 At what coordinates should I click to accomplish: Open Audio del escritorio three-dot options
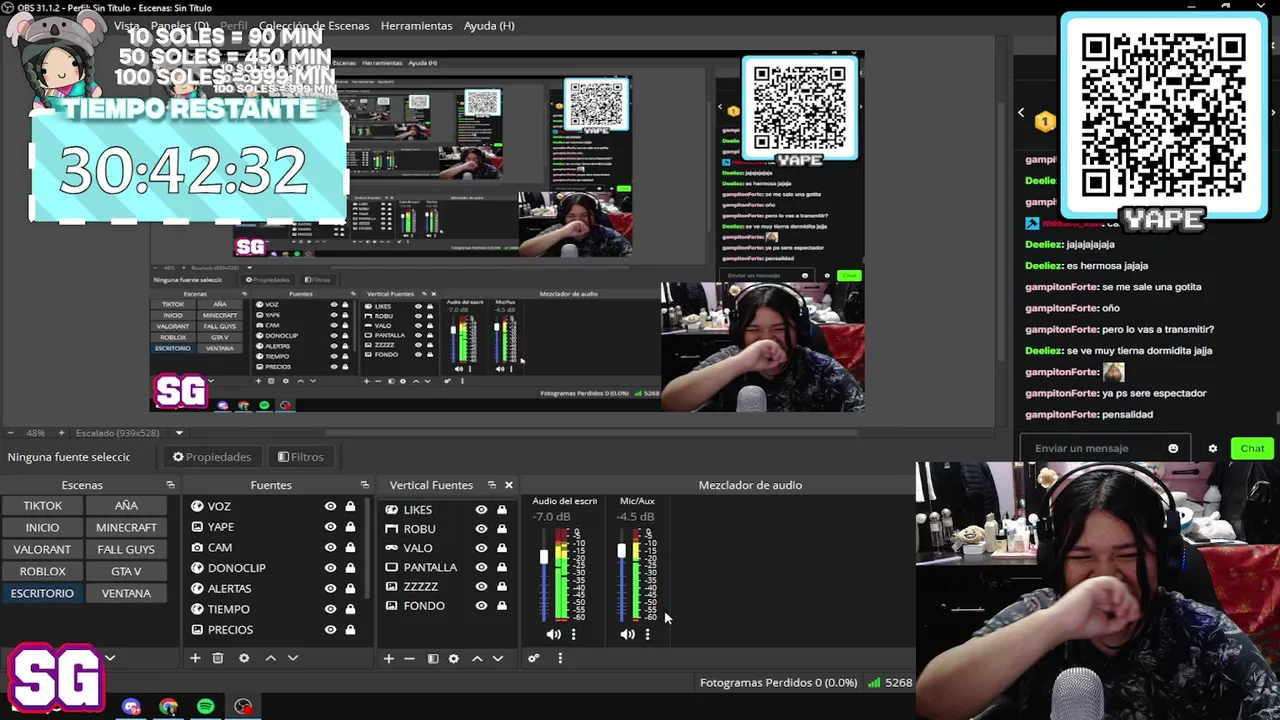tap(573, 634)
